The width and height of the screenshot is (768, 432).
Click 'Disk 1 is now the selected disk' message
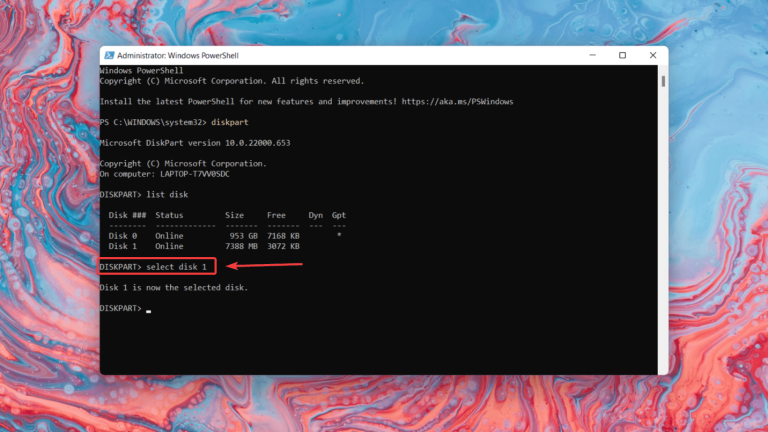click(x=173, y=288)
